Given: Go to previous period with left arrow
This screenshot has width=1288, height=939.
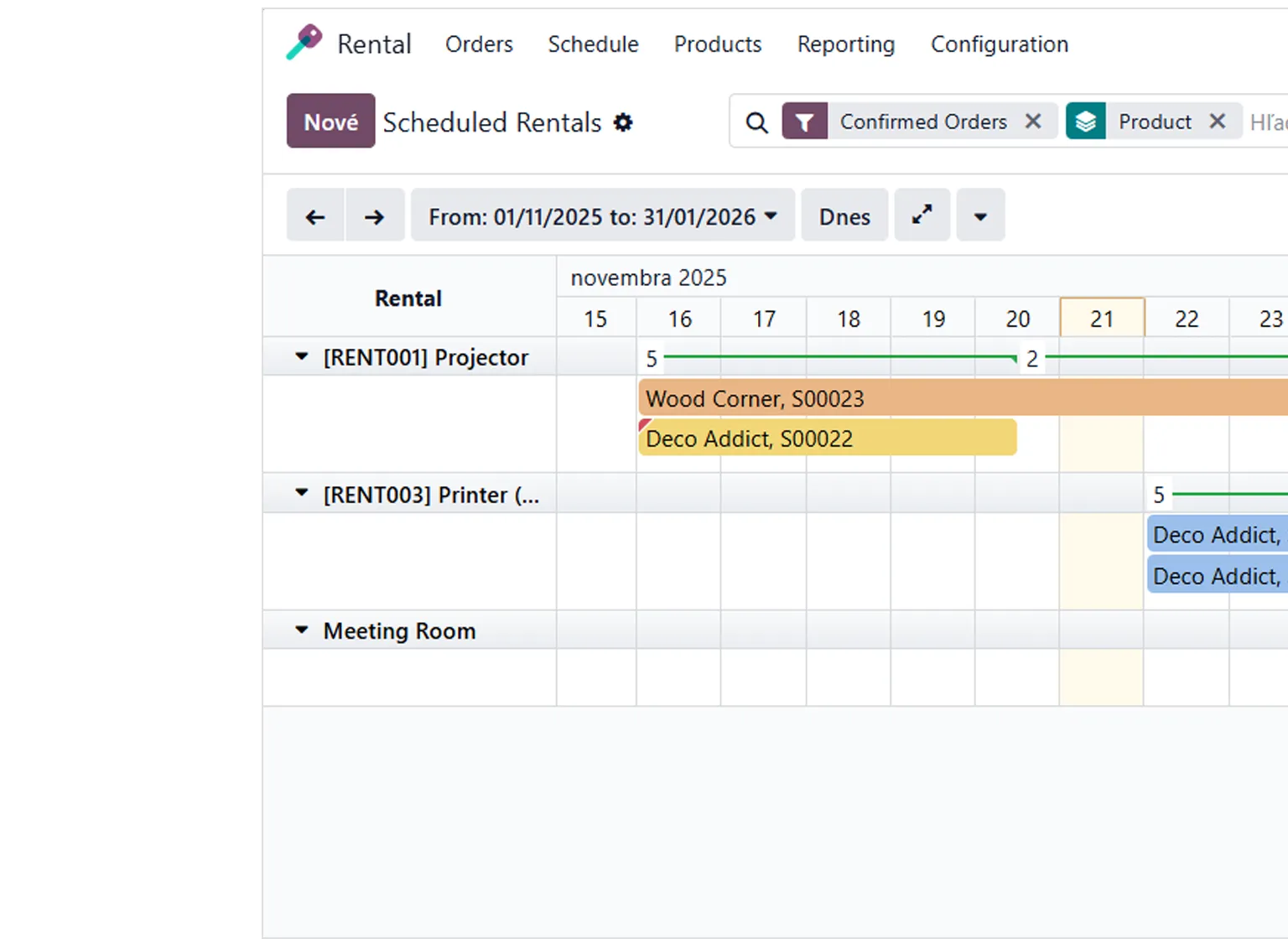Looking at the screenshot, I should click(x=315, y=217).
